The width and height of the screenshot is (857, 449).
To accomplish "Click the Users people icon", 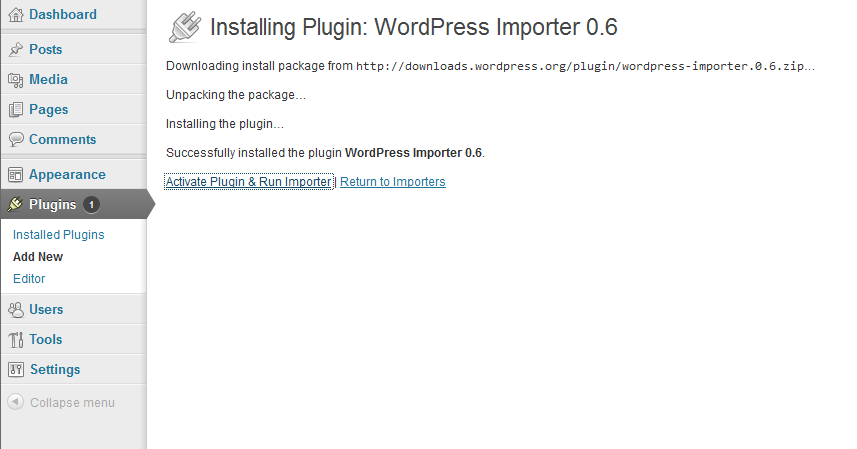I will click(x=16, y=310).
